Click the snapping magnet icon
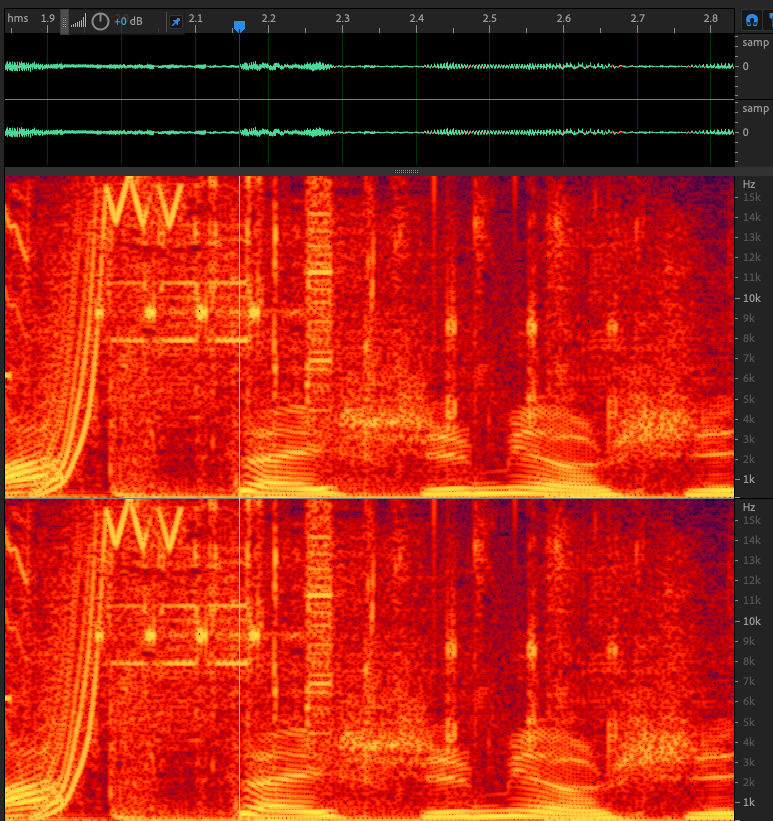The height and width of the screenshot is (821, 773). 751,20
